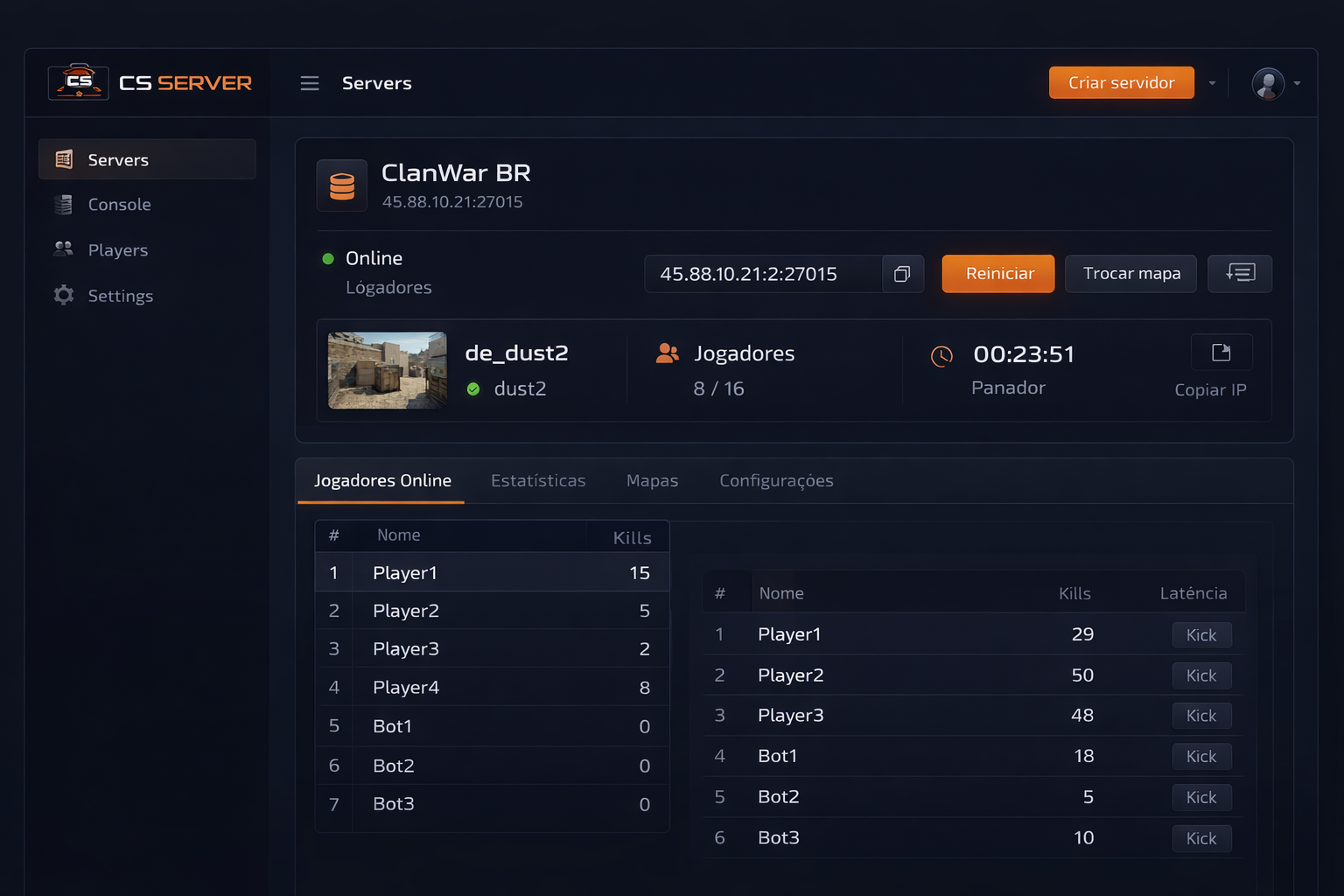The width and height of the screenshot is (1344, 896).
Task: Copy the server address using the copy icon
Action: point(902,274)
